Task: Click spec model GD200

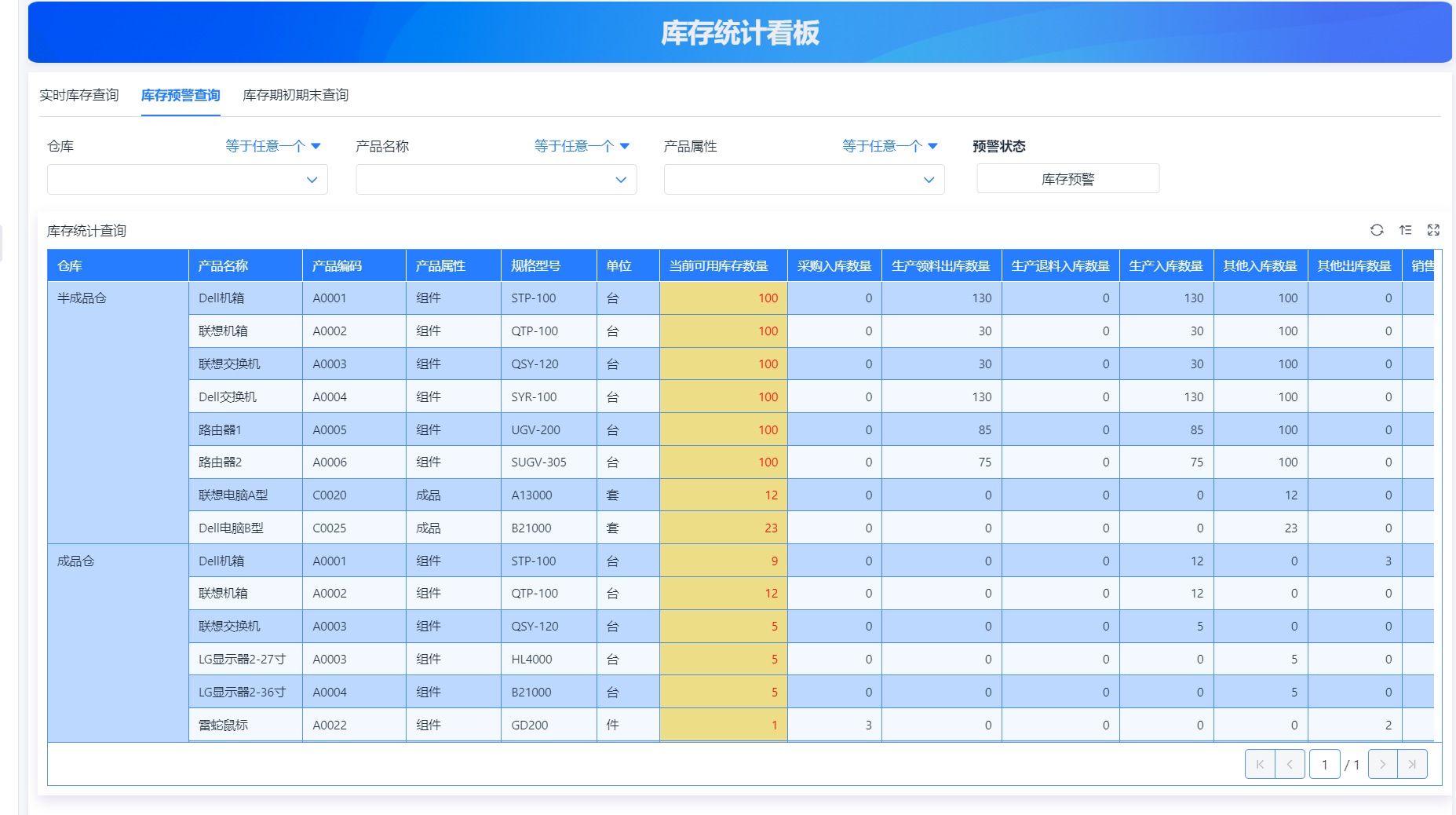Action: (530, 725)
